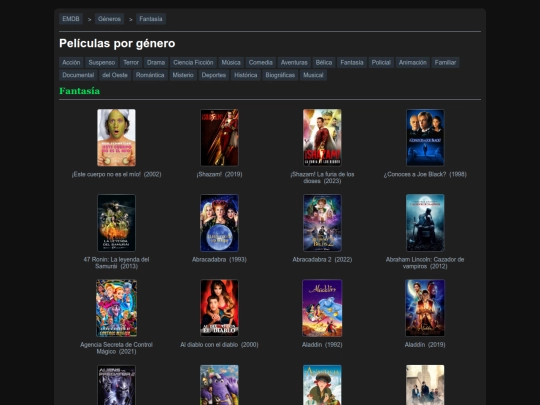Click the ¡Shazam! (2019) poster
The image size is (540, 405).
click(x=219, y=138)
